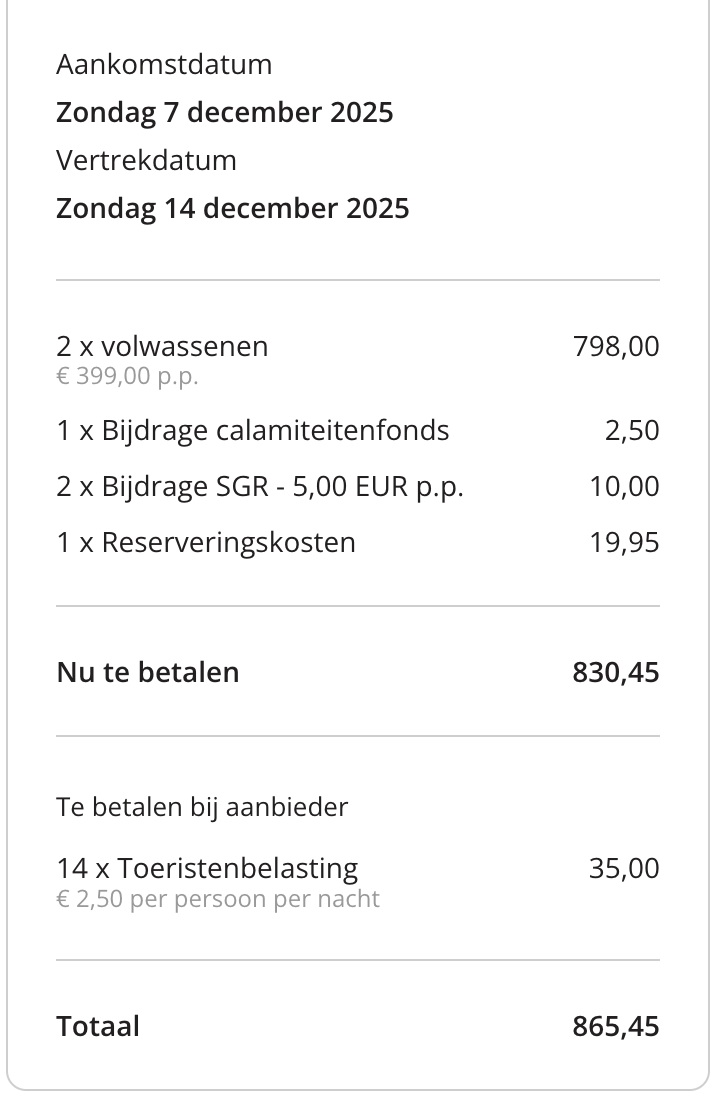Viewport: 728px width, 1100px height.
Task: Click the Reserveringskosten line item
Action: (x=206, y=542)
